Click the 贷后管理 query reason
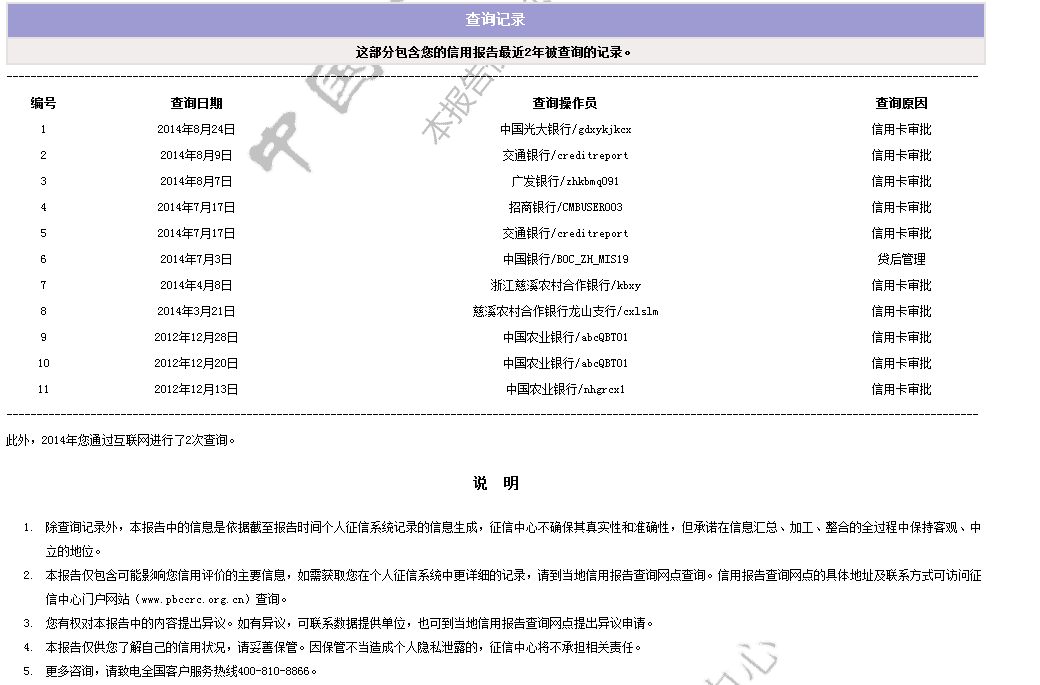Image resolution: width=1040 pixels, height=685 pixels. 901,259
